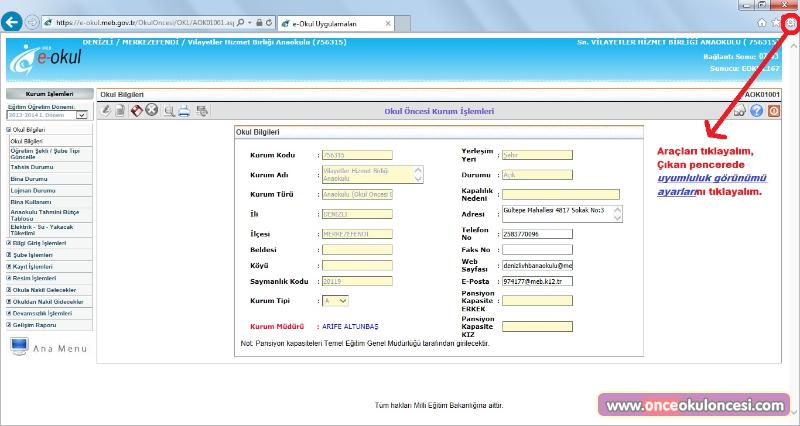Image resolution: width=800 pixels, height=426 pixels.
Task: Open the Internet Explorer Tools gear icon
Action: [x=791, y=21]
